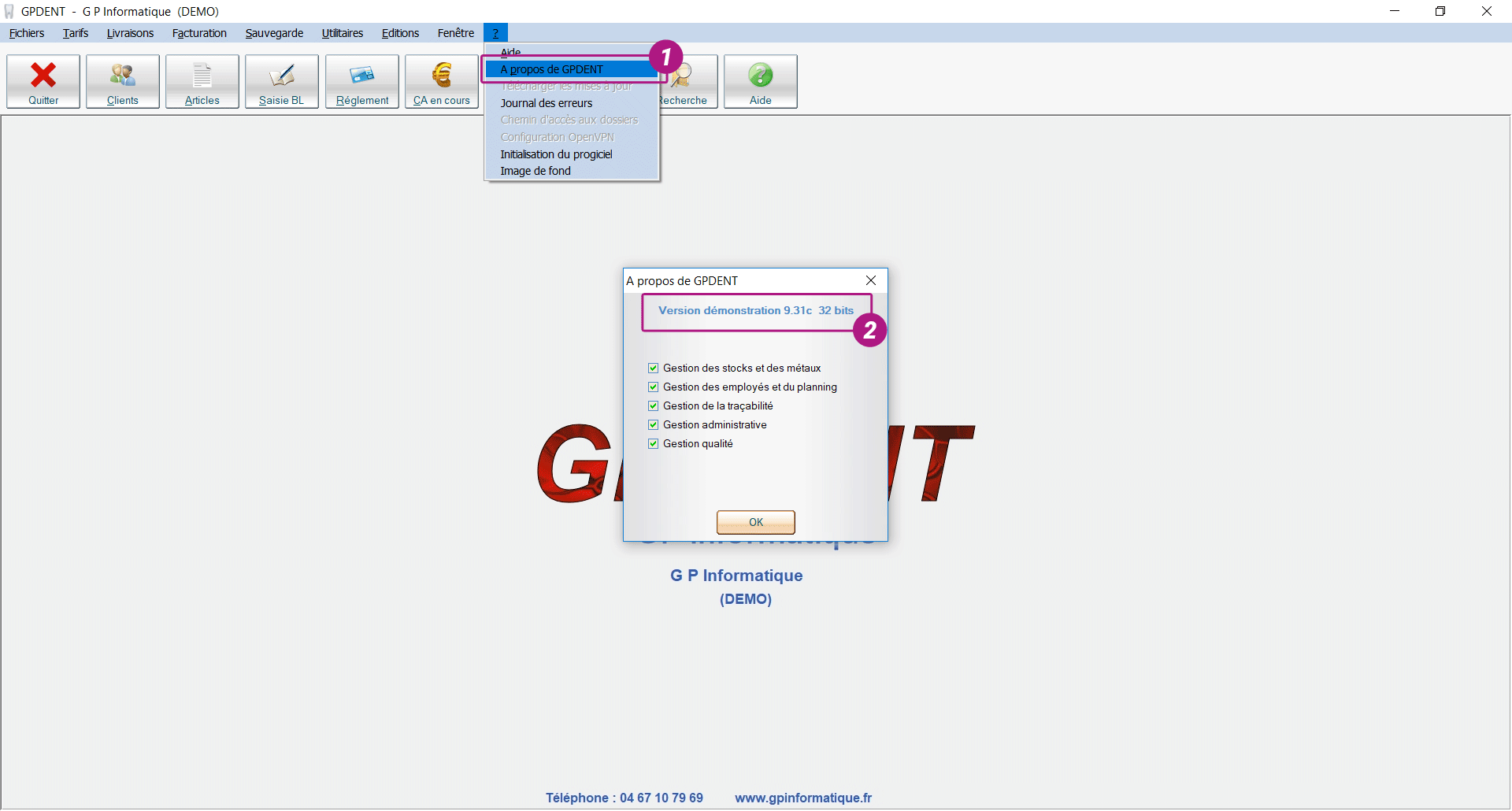This screenshot has height=811, width=1512.
Task: Select Initialisation du progiciel menu entry
Action: point(572,154)
